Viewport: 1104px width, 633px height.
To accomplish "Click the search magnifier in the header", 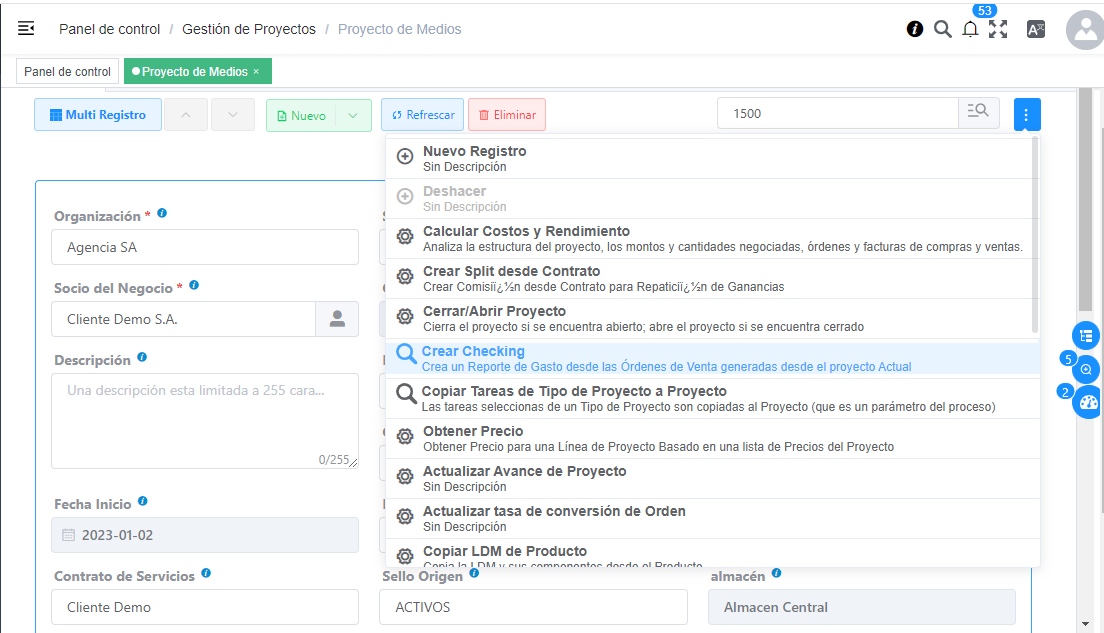I will [x=942, y=29].
